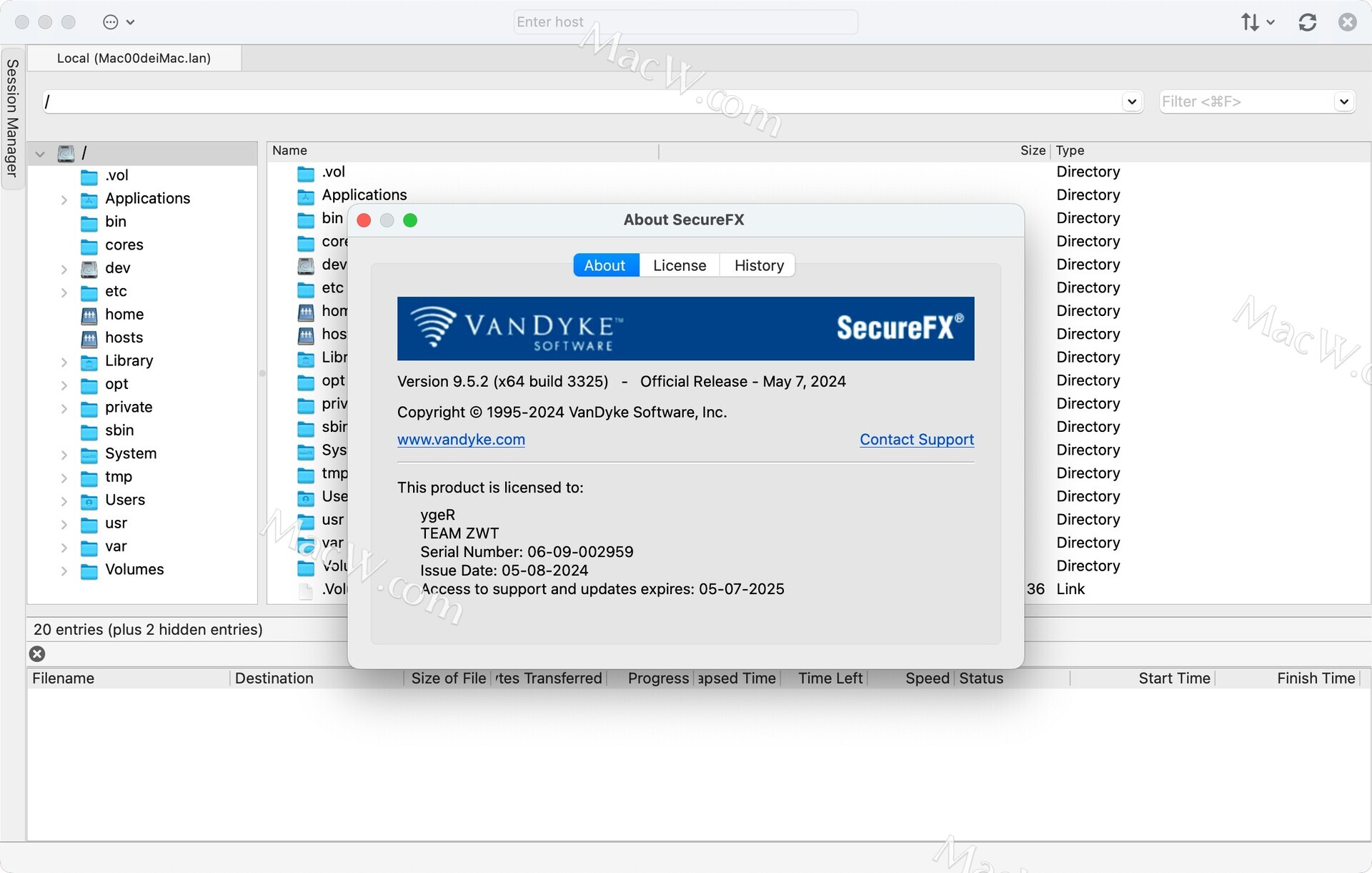Click the Contact Support link

(916, 440)
